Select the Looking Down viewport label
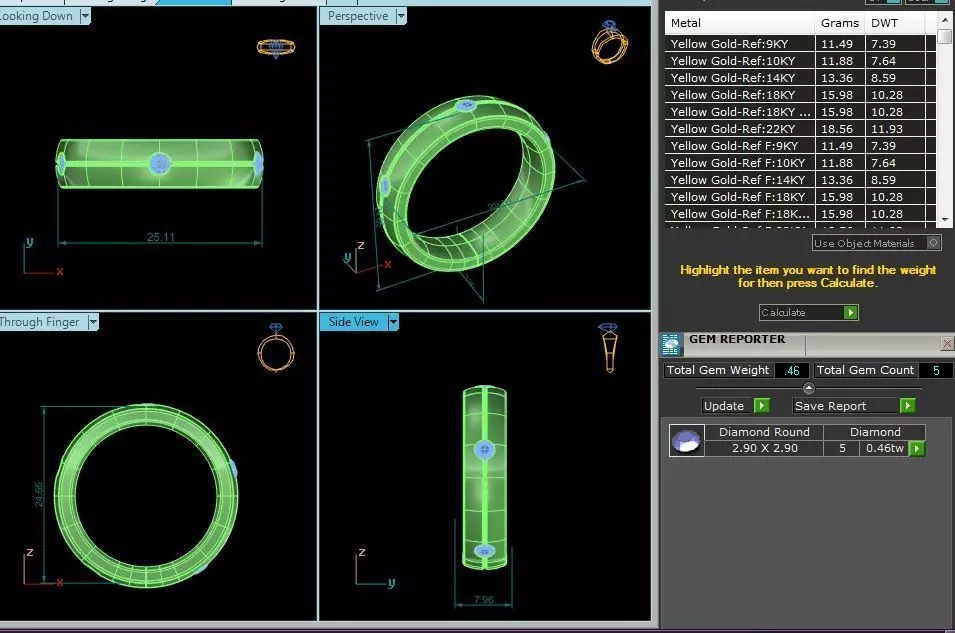955x633 pixels. tap(37, 16)
